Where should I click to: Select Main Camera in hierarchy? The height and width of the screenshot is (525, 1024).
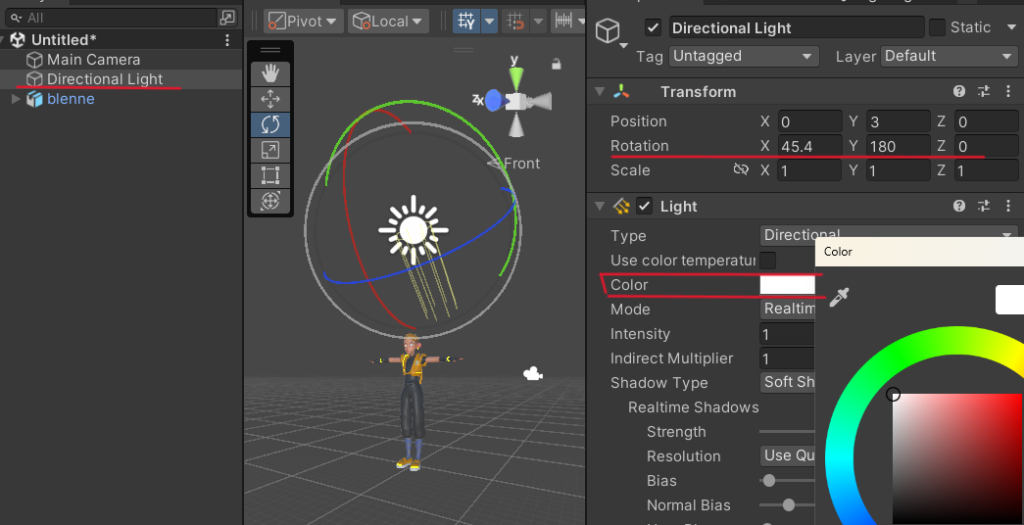point(93,59)
